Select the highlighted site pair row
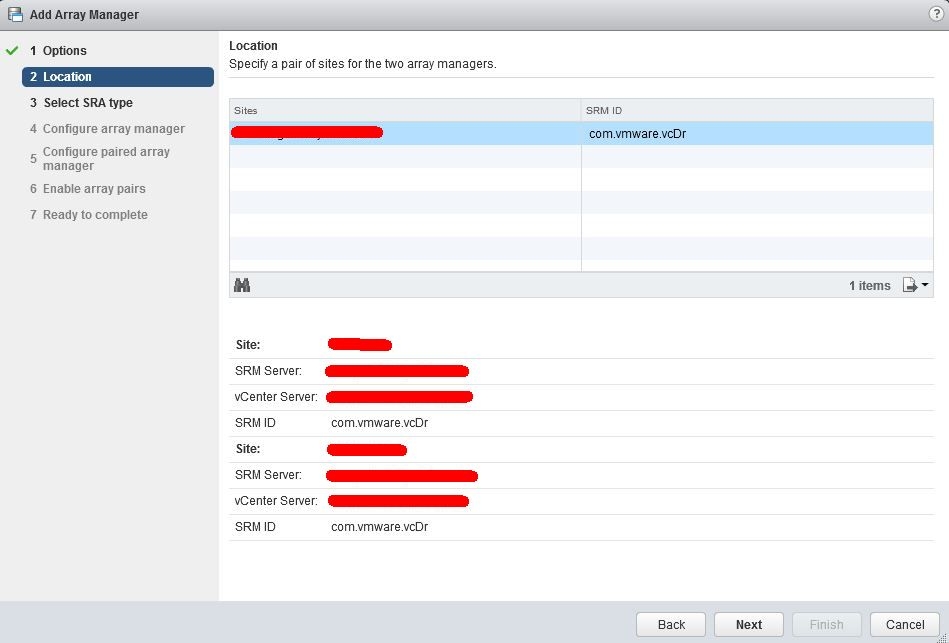949x643 pixels. pos(580,133)
